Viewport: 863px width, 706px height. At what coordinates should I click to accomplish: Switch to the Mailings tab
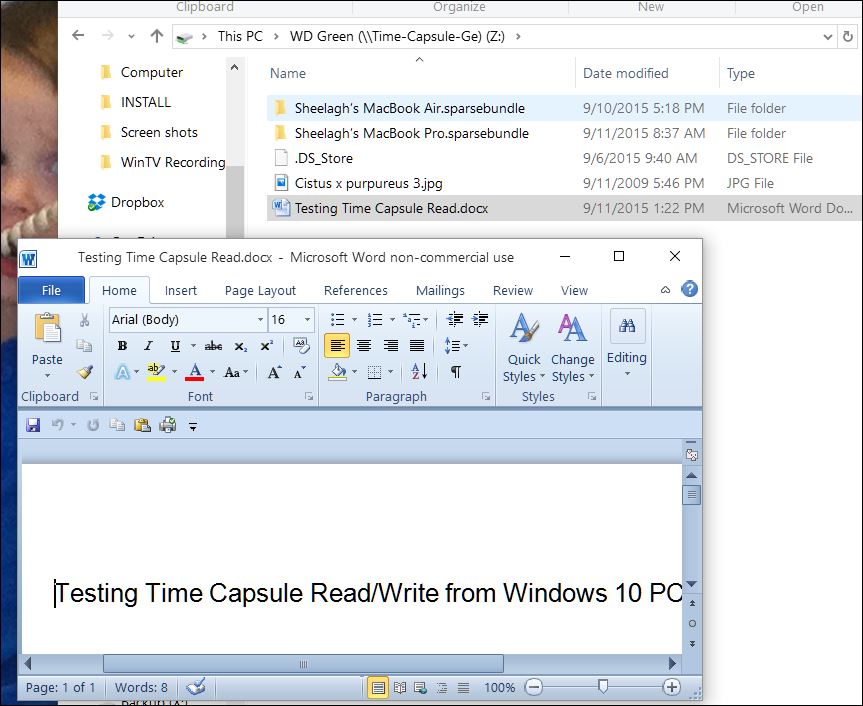440,290
